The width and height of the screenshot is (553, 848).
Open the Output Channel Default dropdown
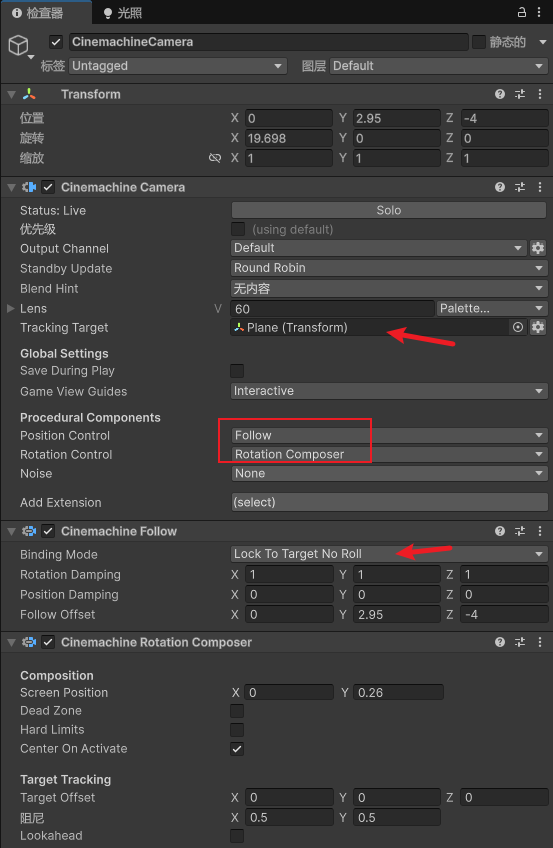378,248
